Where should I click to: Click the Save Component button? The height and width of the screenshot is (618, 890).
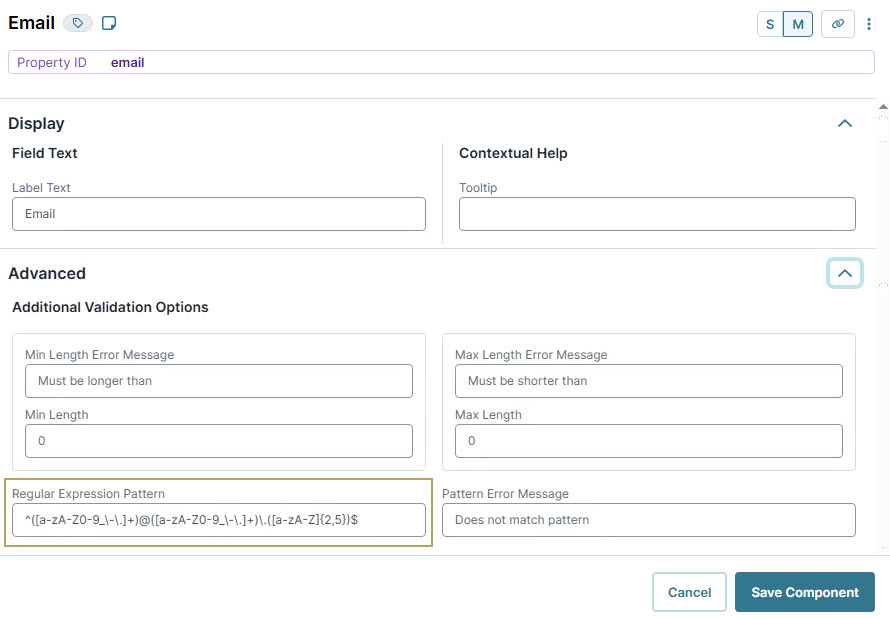pos(805,592)
